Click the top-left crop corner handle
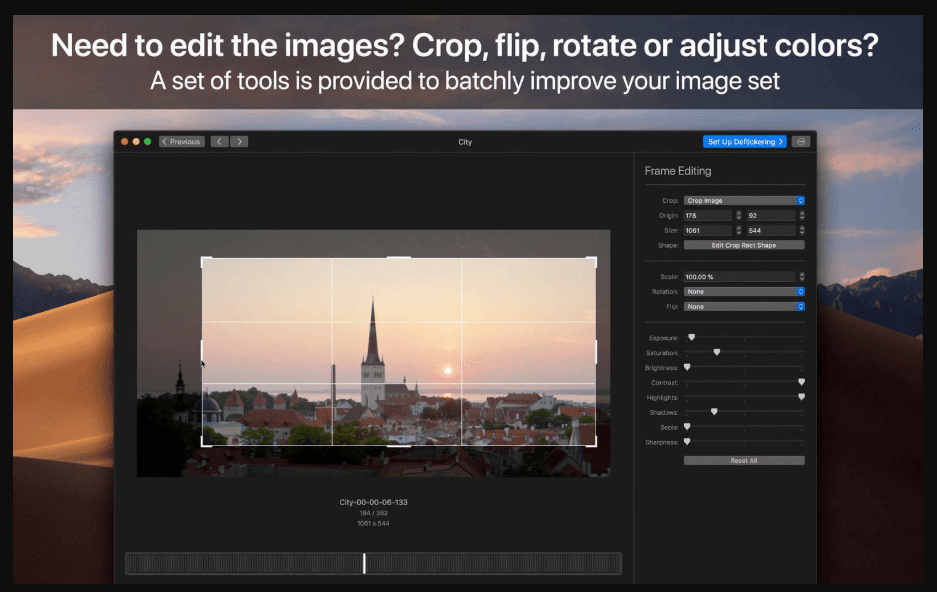 (206, 261)
